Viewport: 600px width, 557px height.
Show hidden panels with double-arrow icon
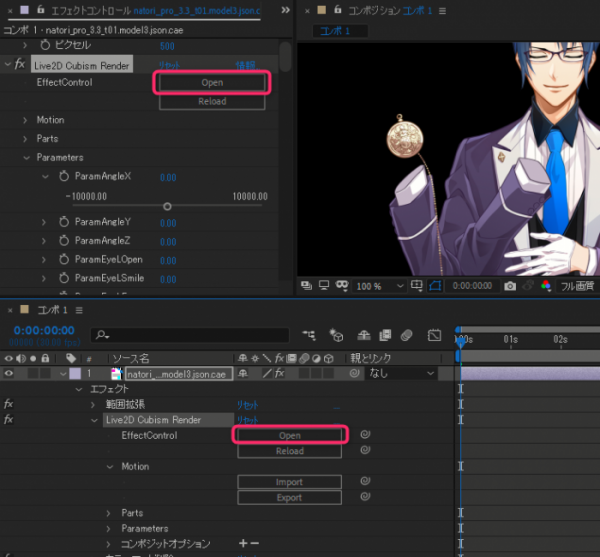[285, 10]
